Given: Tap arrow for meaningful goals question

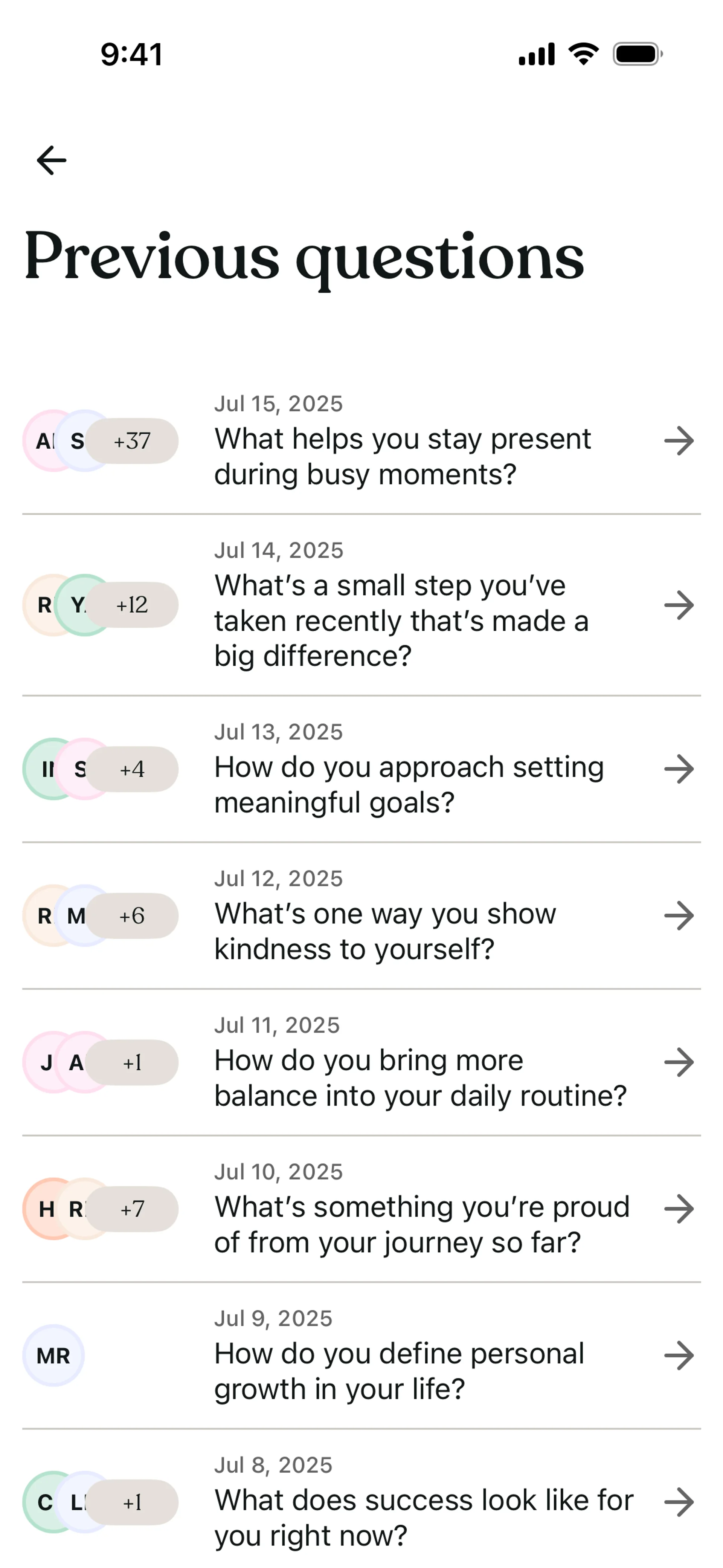Looking at the screenshot, I should click(x=679, y=769).
